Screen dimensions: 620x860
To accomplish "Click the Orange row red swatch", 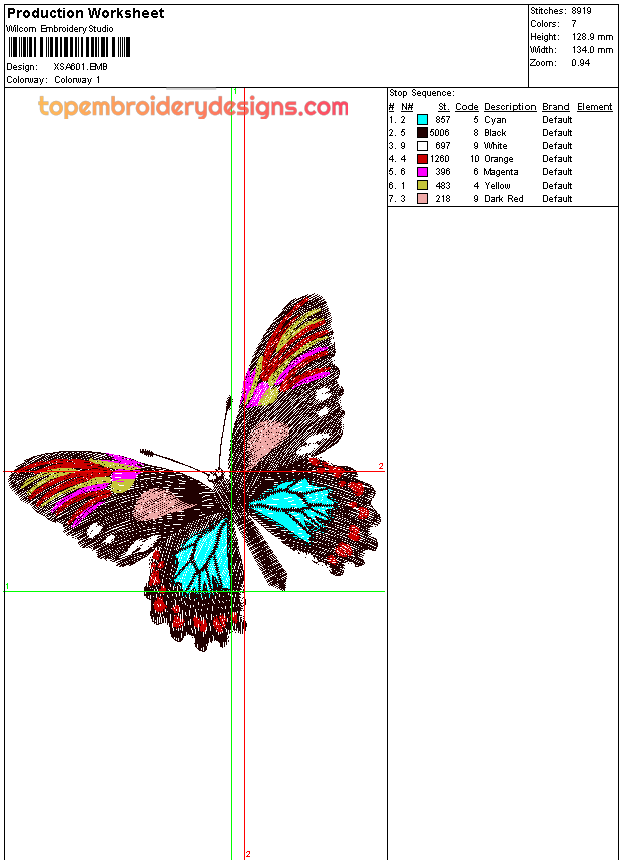I will [422, 159].
